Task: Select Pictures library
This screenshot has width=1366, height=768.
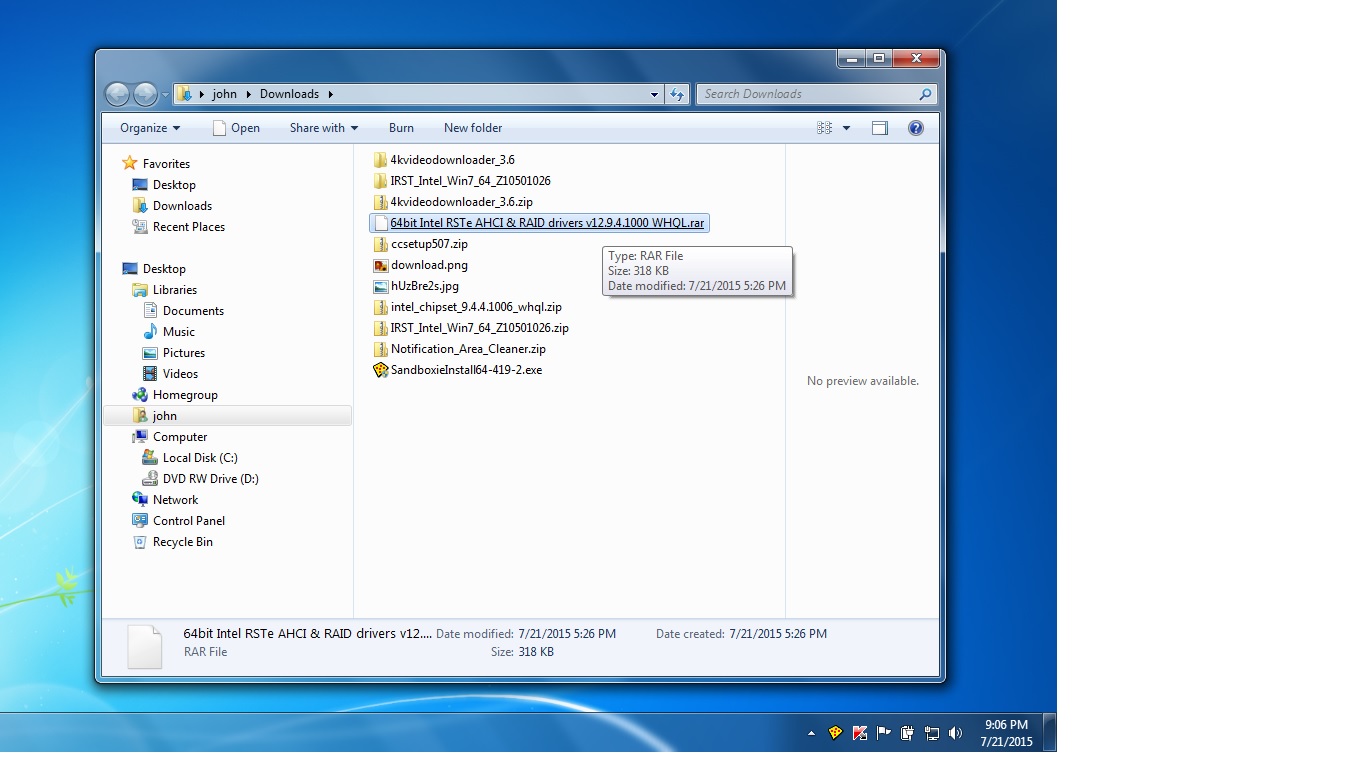Action: click(x=183, y=353)
